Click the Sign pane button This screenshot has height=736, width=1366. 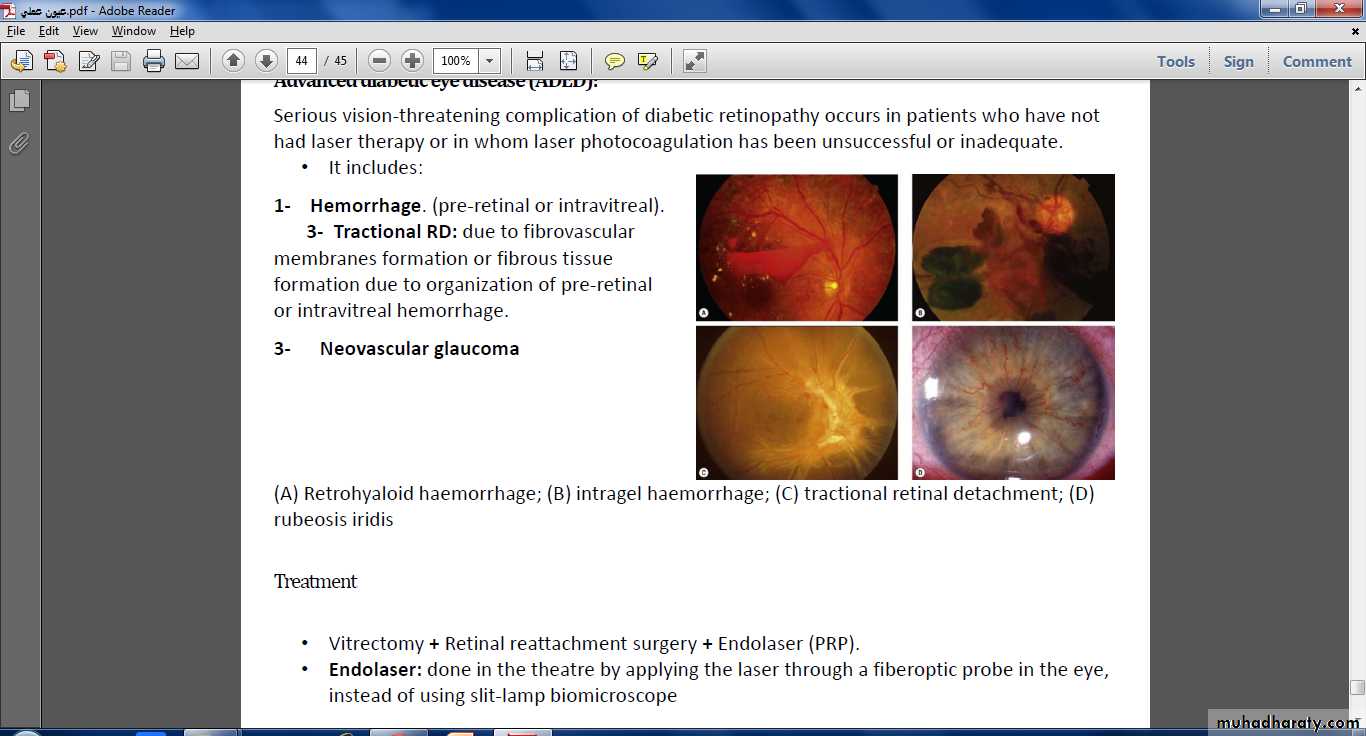pyautogui.click(x=1238, y=61)
